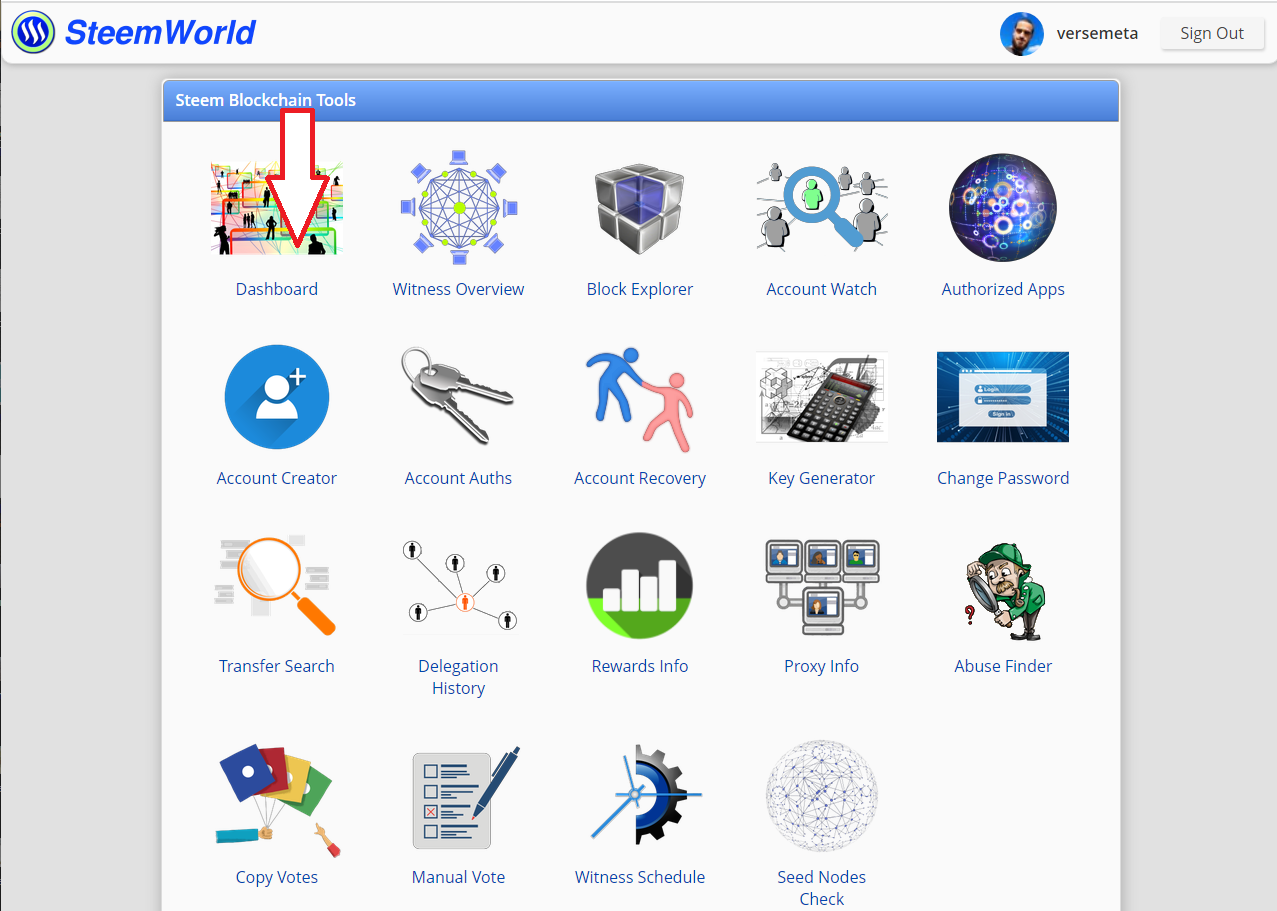The image size is (1277, 911).
Task: Click the versemeta username
Action: tap(1097, 33)
